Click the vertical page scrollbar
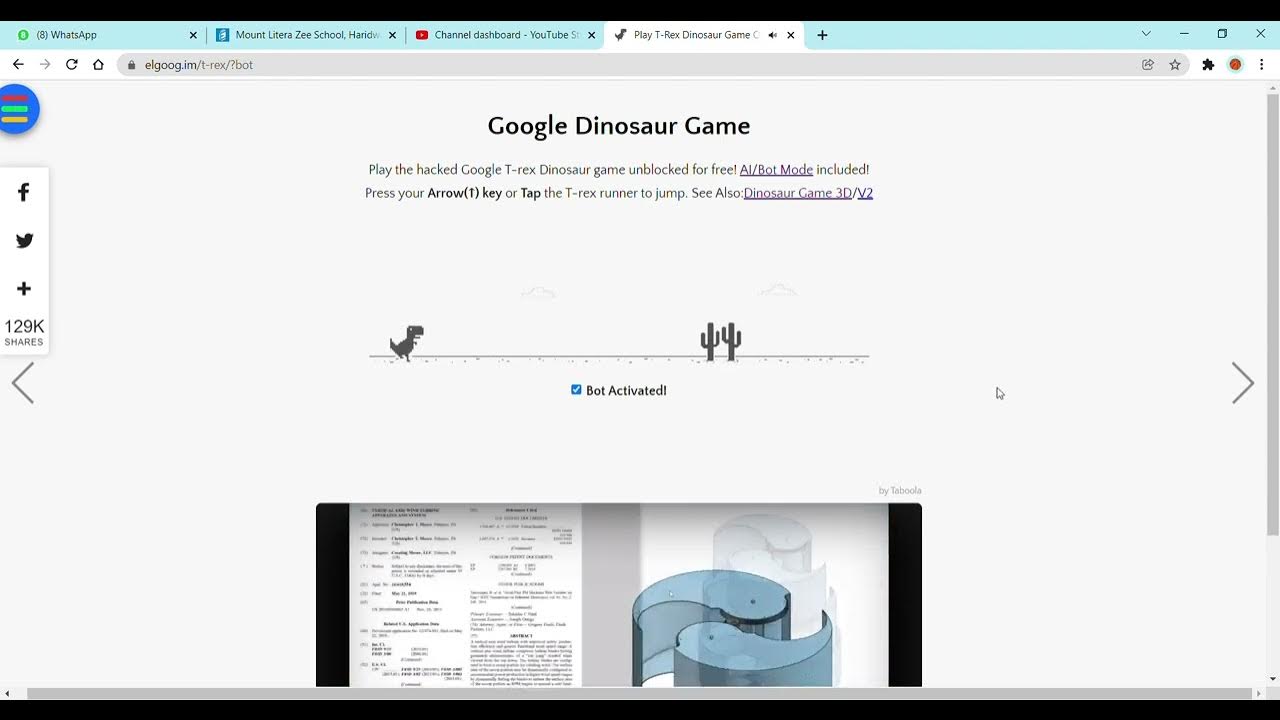1280x720 pixels. coord(1273,315)
